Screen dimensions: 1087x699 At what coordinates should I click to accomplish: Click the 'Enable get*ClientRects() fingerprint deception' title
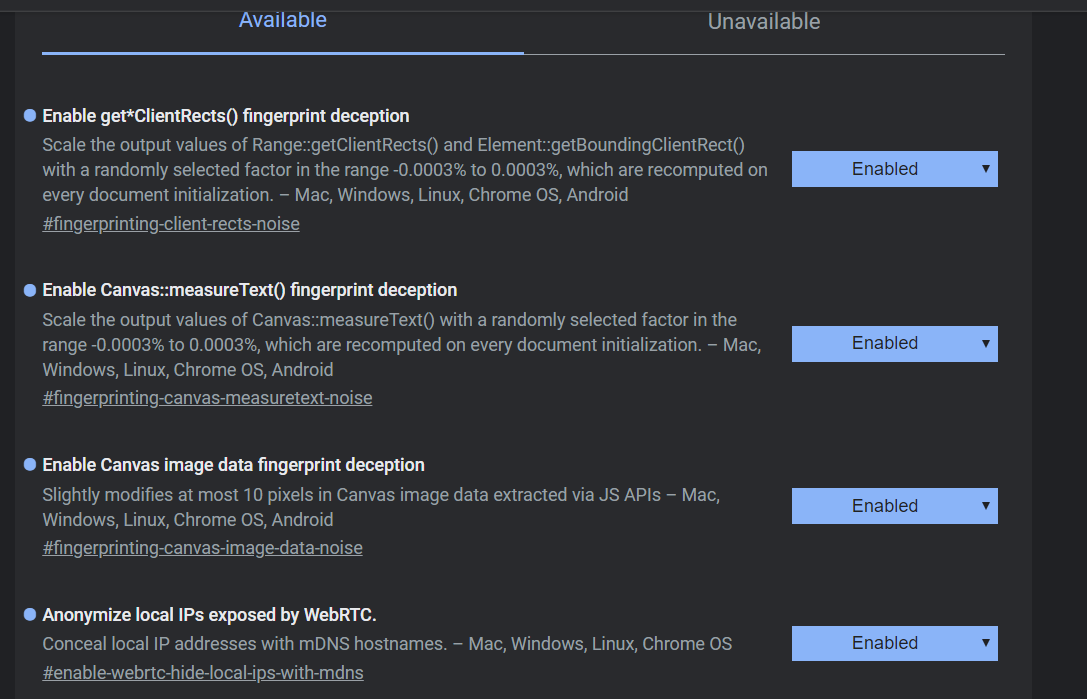pos(225,116)
